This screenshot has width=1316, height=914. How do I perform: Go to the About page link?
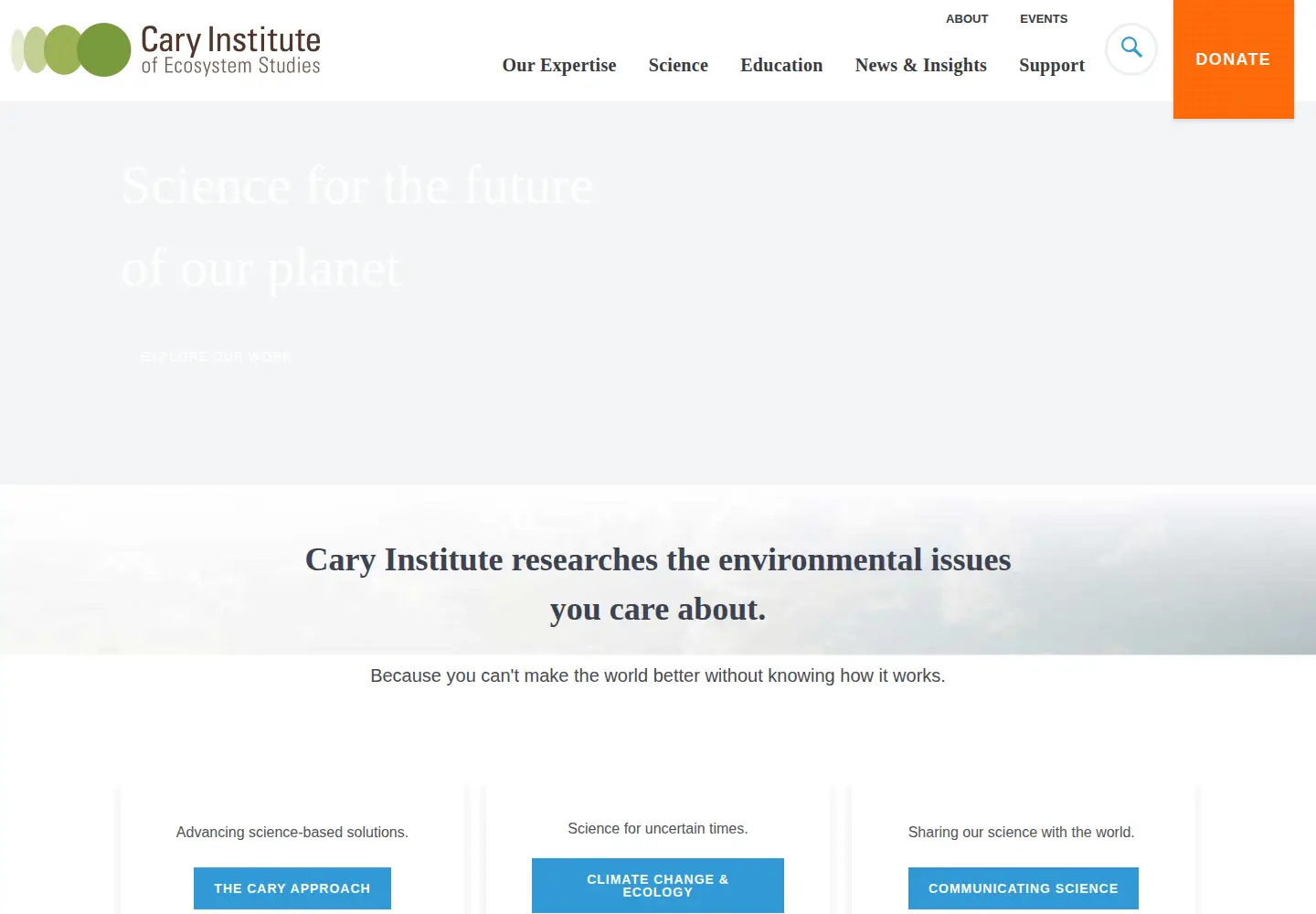(967, 18)
